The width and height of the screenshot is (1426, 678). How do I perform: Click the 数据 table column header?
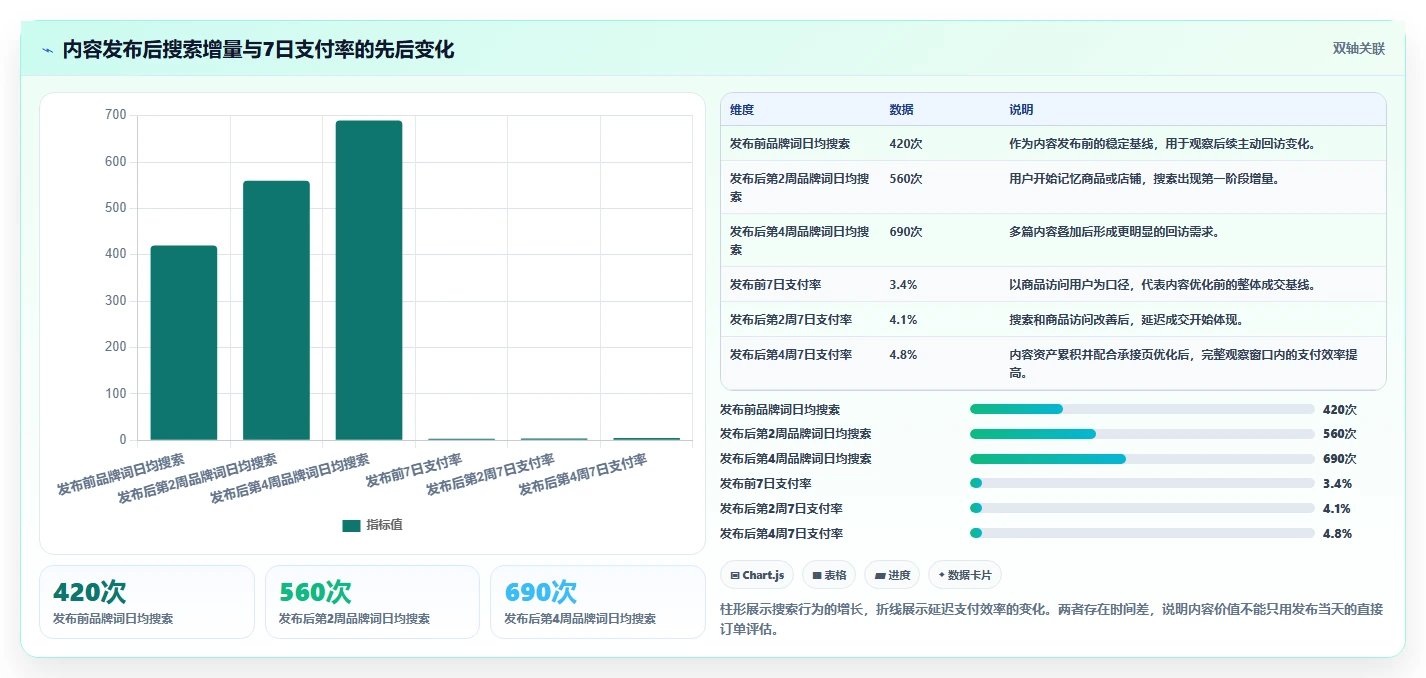tap(901, 110)
